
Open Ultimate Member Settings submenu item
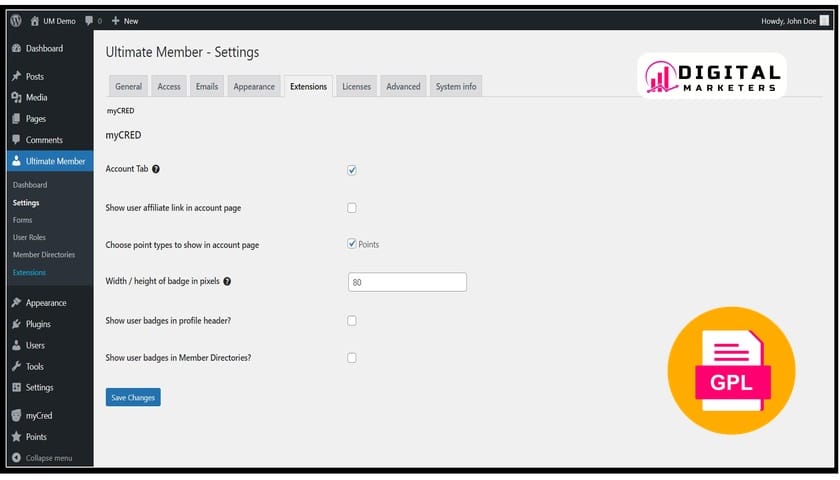click(26, 203)
